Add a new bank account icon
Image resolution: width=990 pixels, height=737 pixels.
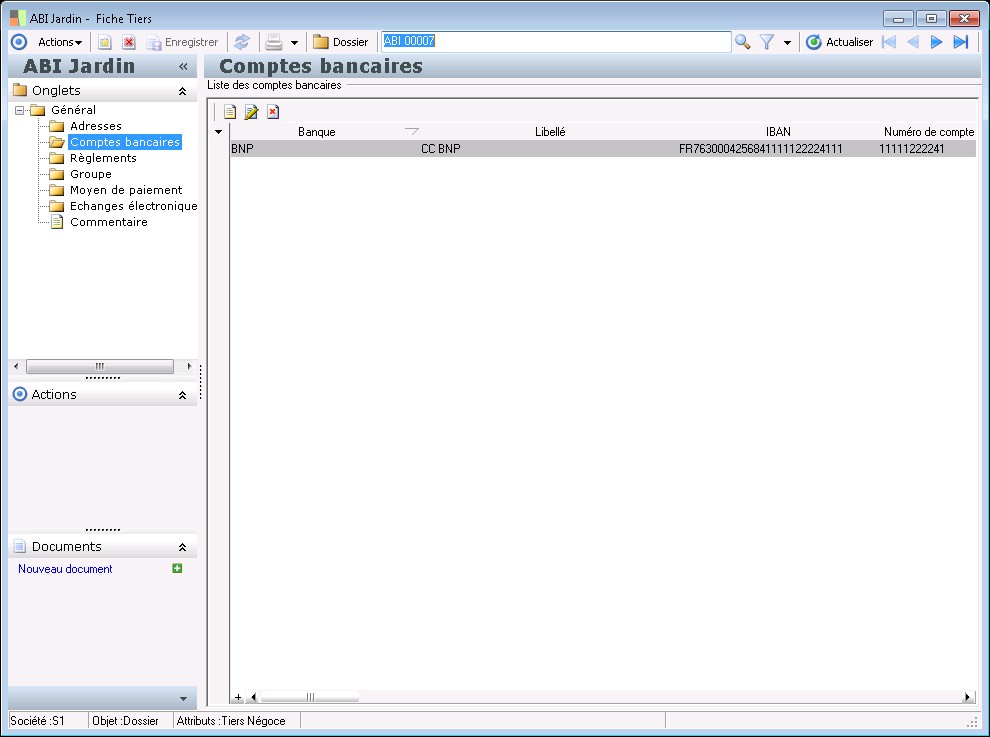(x=230, y=112)
